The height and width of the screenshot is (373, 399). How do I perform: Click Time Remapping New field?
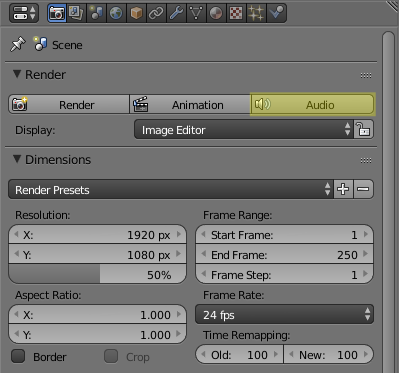tap(329, 355)
